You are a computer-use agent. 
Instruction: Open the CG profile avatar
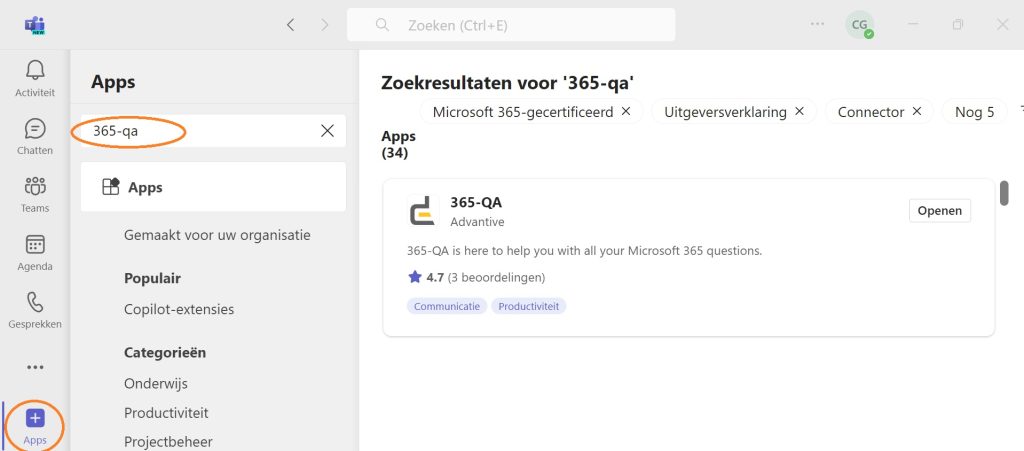coord(859,25)
